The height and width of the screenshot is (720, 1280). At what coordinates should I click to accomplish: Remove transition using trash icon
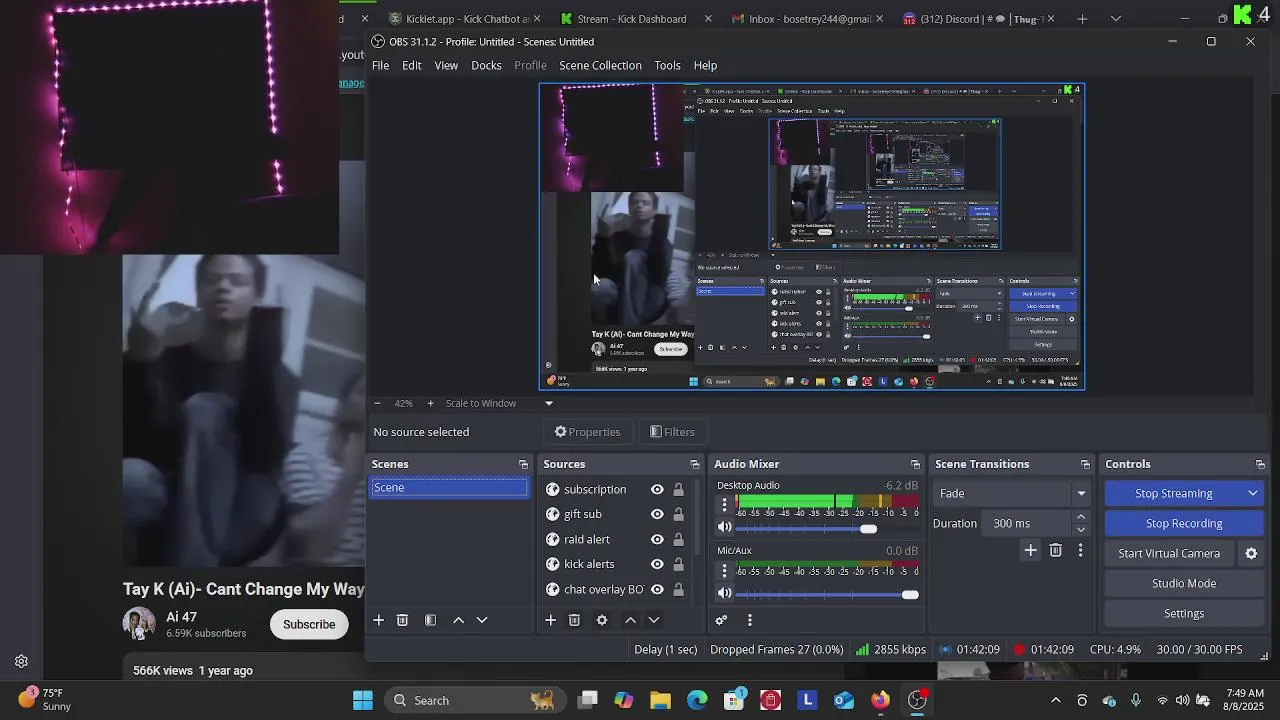coord(1056,550)
